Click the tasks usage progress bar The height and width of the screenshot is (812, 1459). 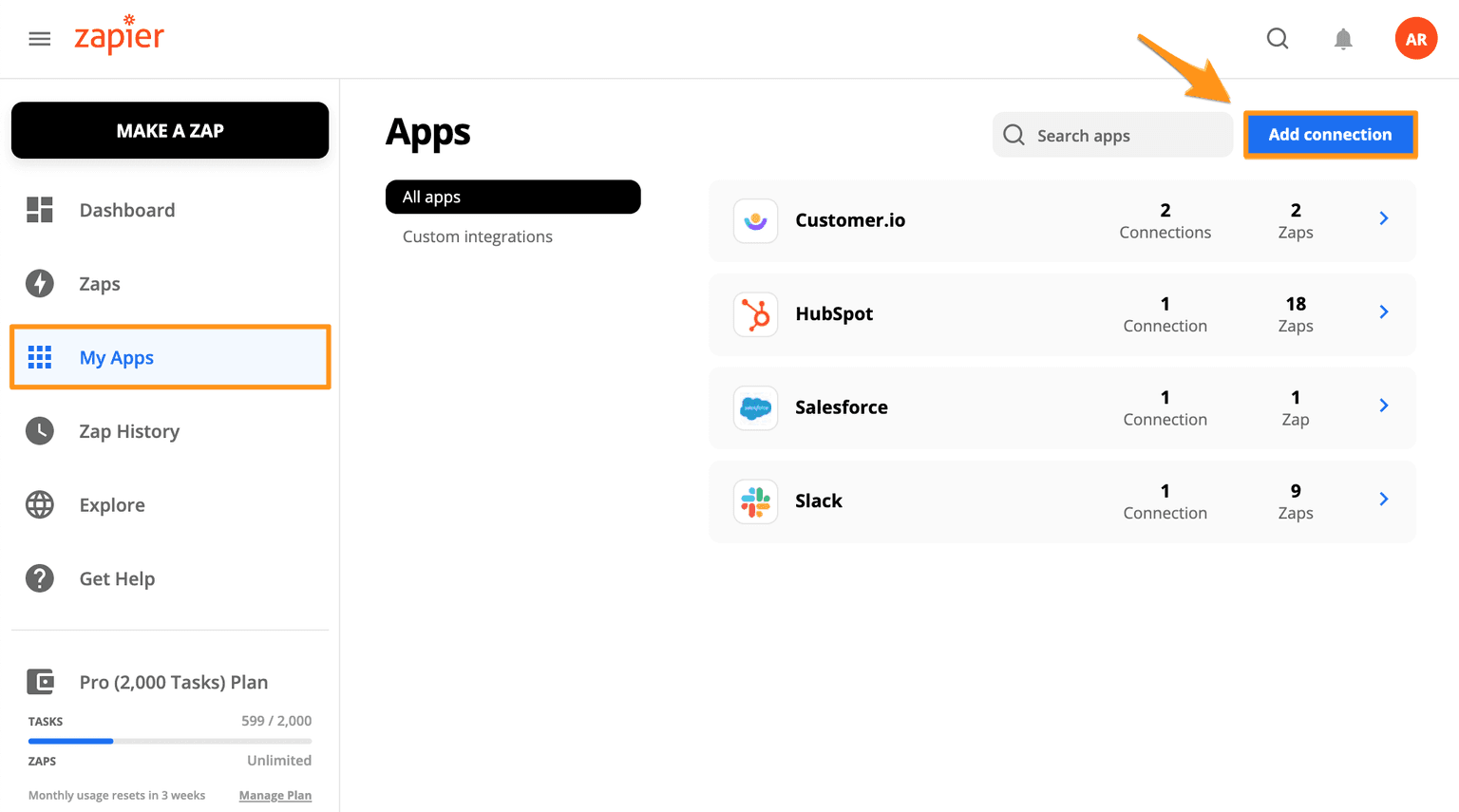coord(170,741)
